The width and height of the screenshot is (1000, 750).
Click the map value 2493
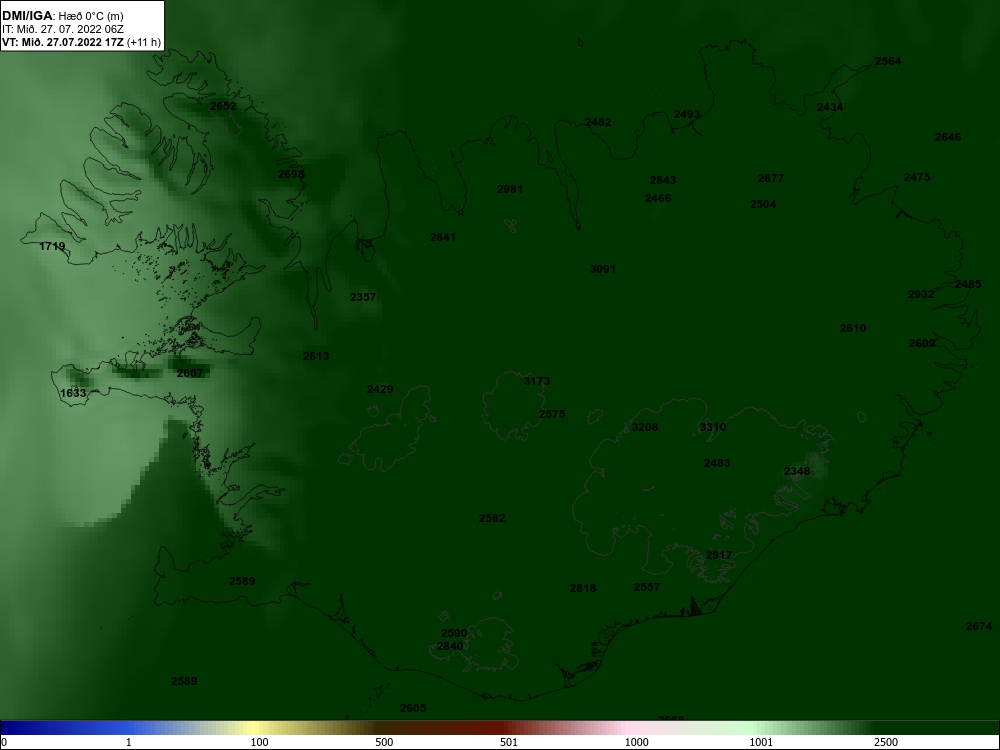point(688,115)
